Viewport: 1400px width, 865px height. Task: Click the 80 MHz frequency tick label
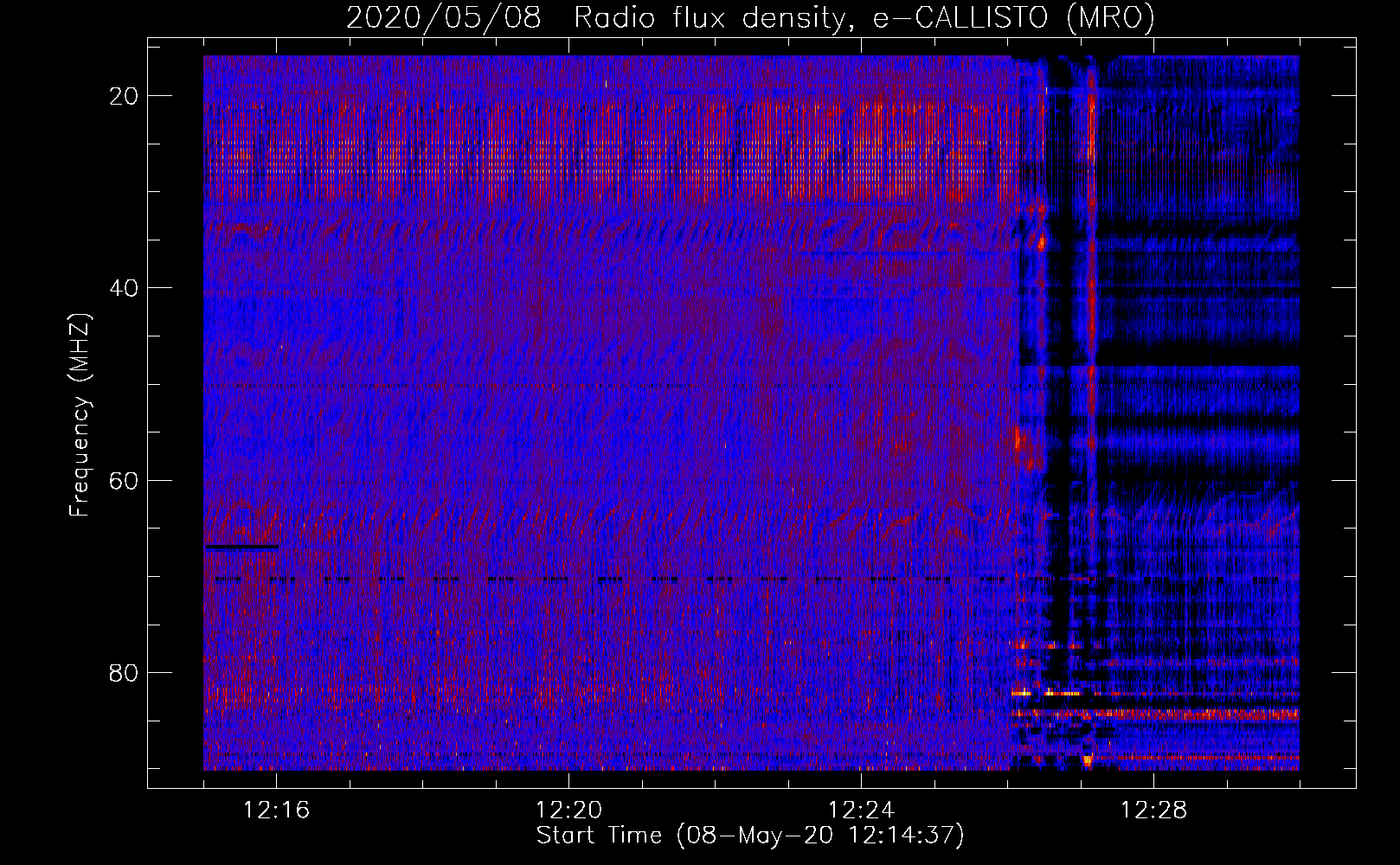[124, 672]
